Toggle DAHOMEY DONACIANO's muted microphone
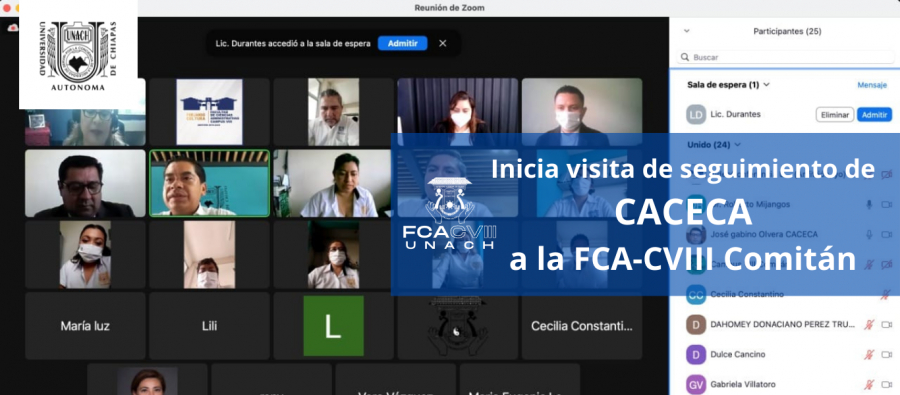This screenshot has width=900, height=395. point(870,324)
